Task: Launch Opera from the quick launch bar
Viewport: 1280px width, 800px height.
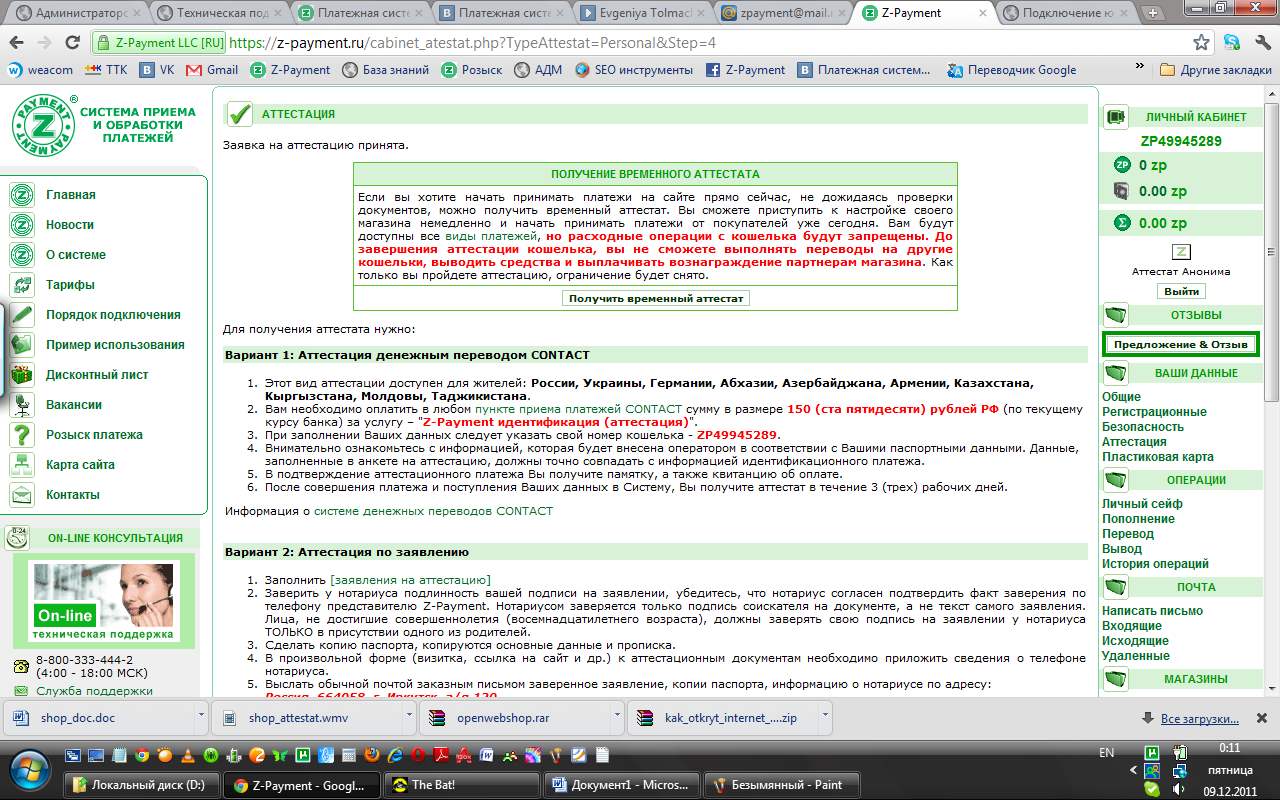Action: tap(418, 756)
